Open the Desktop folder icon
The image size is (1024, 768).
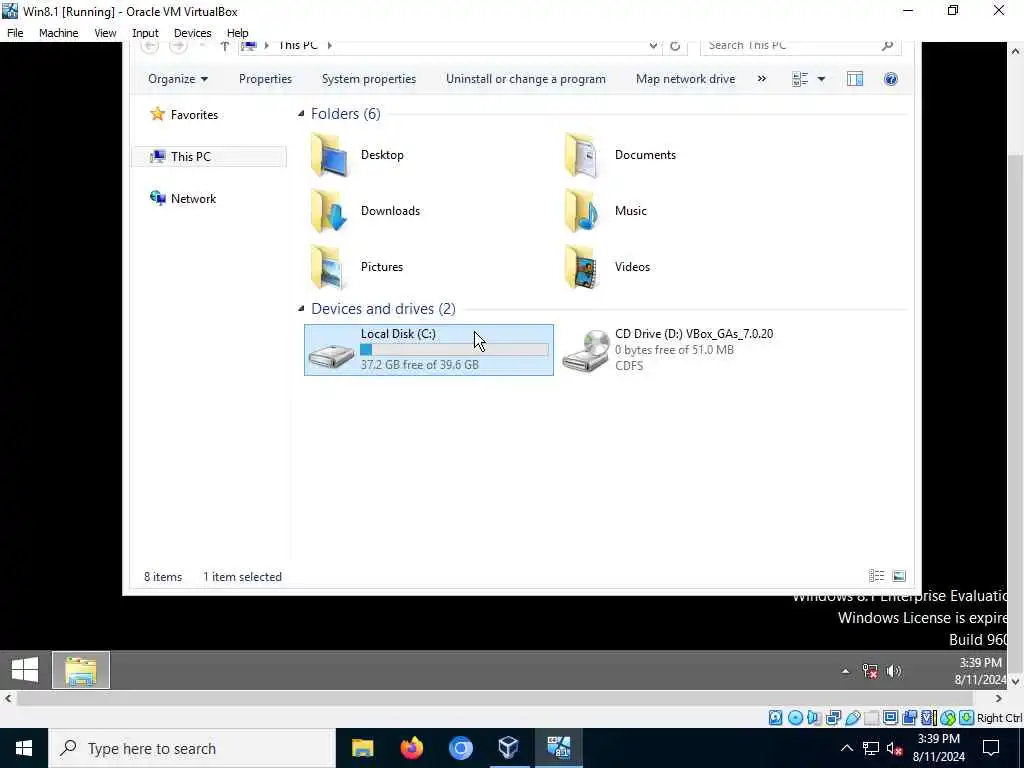pos(329,155)
